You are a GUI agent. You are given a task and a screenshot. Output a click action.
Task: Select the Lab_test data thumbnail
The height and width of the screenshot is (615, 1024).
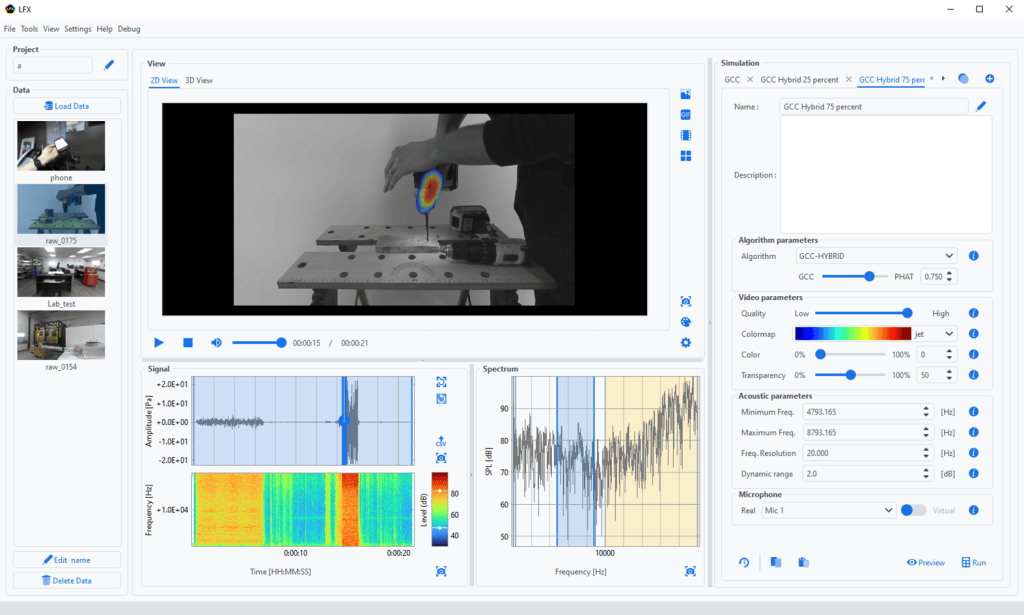pos(61,272)
